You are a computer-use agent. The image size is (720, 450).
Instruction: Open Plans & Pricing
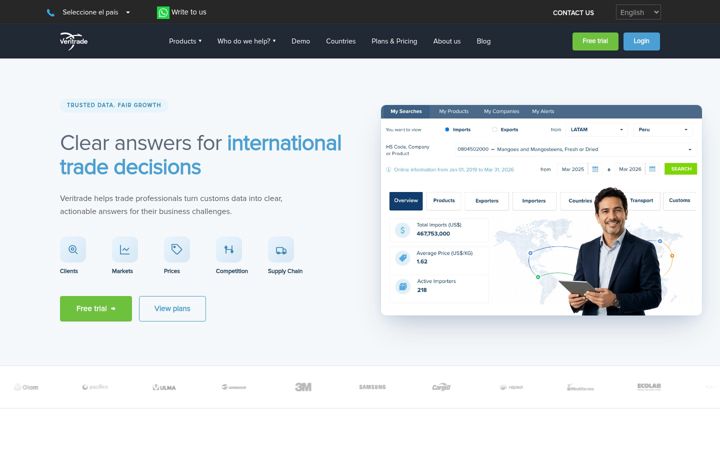coord(394,41)
